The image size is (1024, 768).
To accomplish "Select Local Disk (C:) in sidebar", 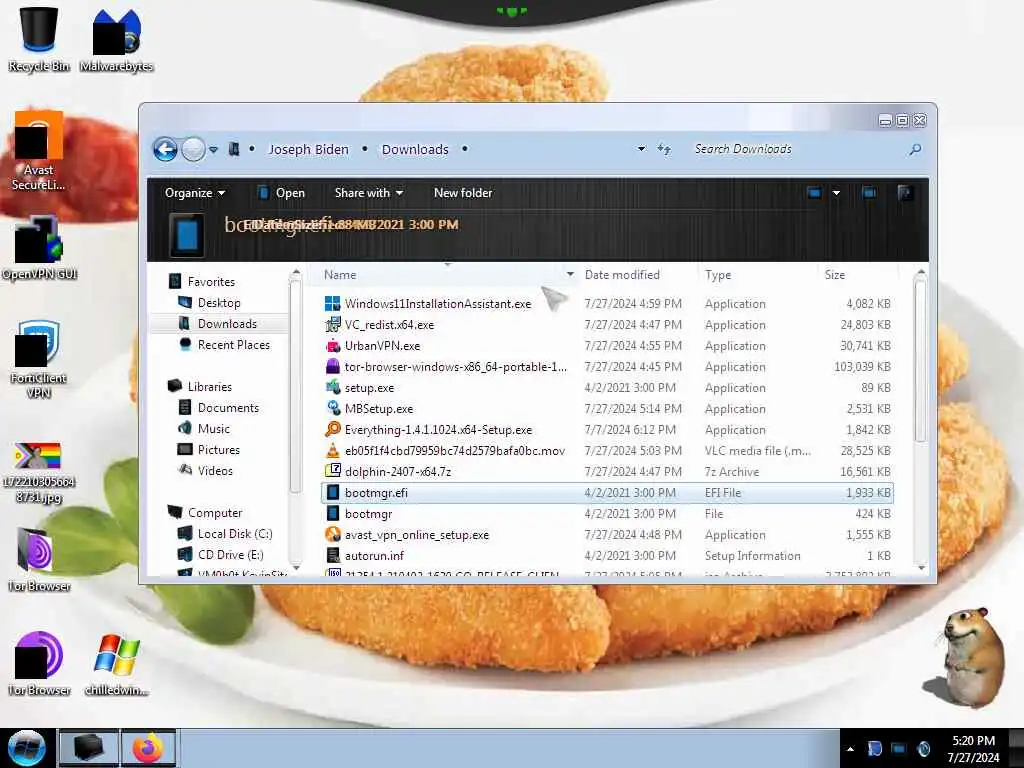I will (x=225, y=534).
